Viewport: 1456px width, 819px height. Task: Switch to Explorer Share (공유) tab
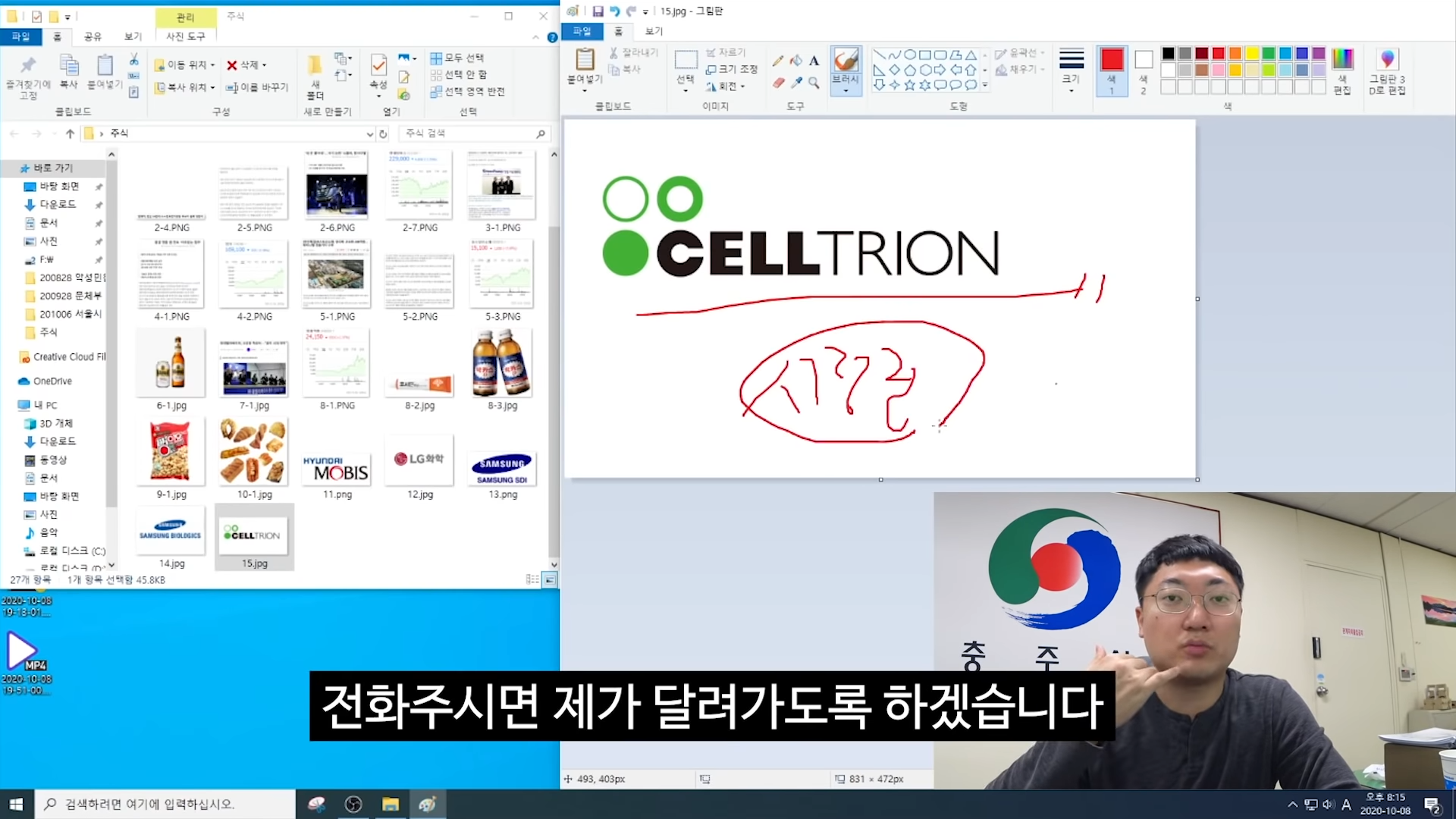coord(93,36)
